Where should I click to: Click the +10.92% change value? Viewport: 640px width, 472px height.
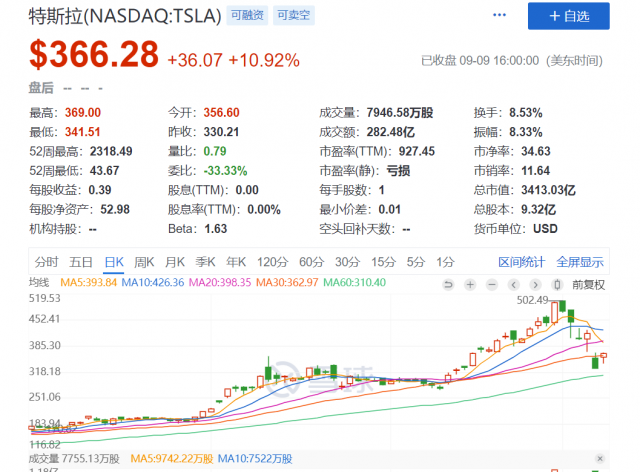264,60
